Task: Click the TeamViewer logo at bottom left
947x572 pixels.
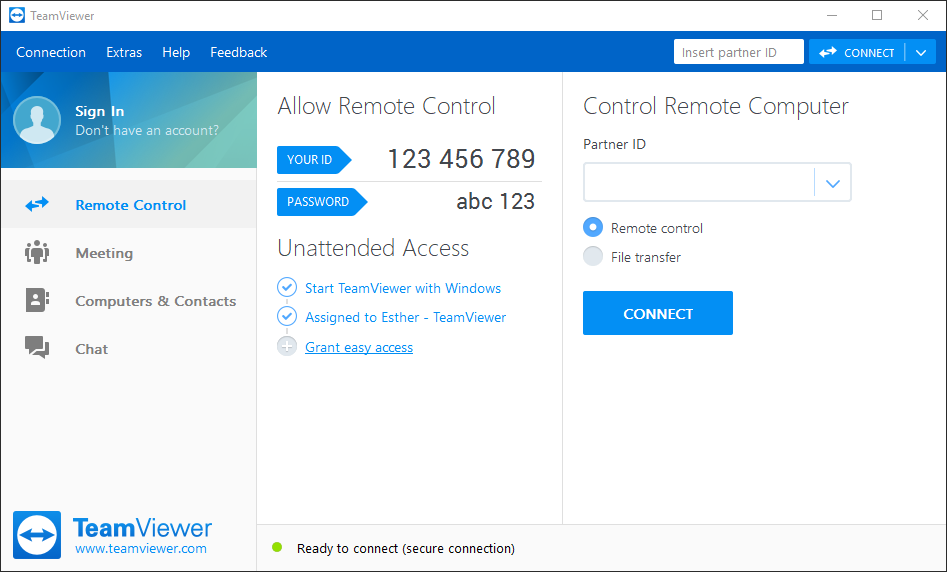Action: 37,535
